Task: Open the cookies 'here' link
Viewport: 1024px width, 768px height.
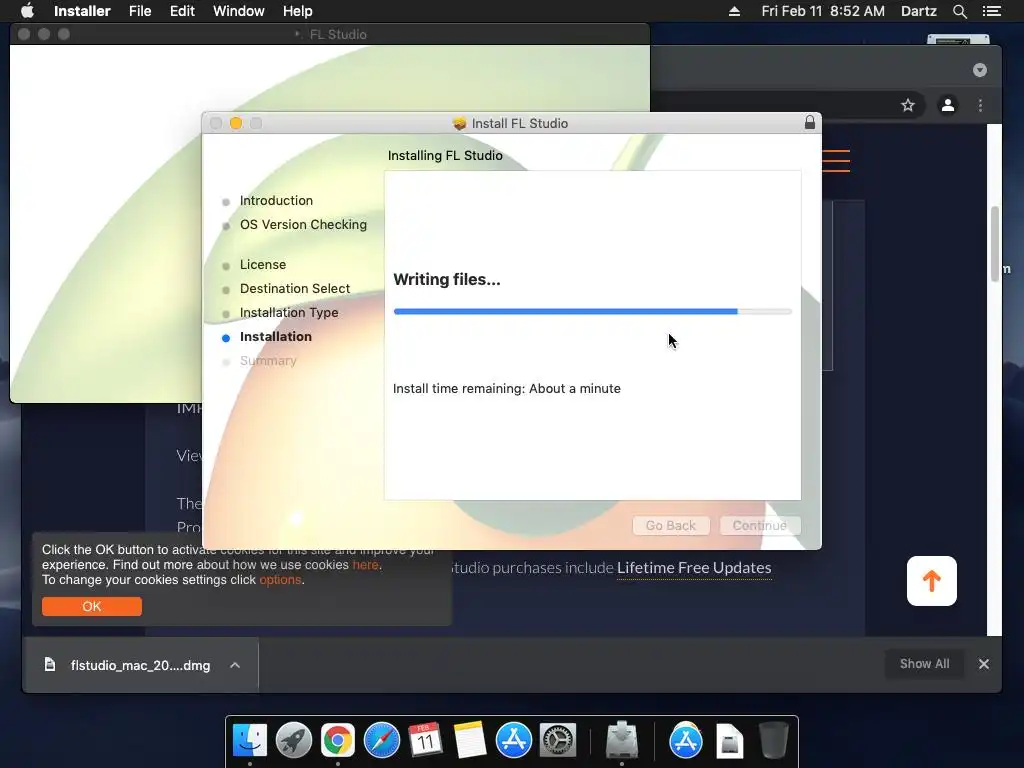Action: (x=365, y=565)
